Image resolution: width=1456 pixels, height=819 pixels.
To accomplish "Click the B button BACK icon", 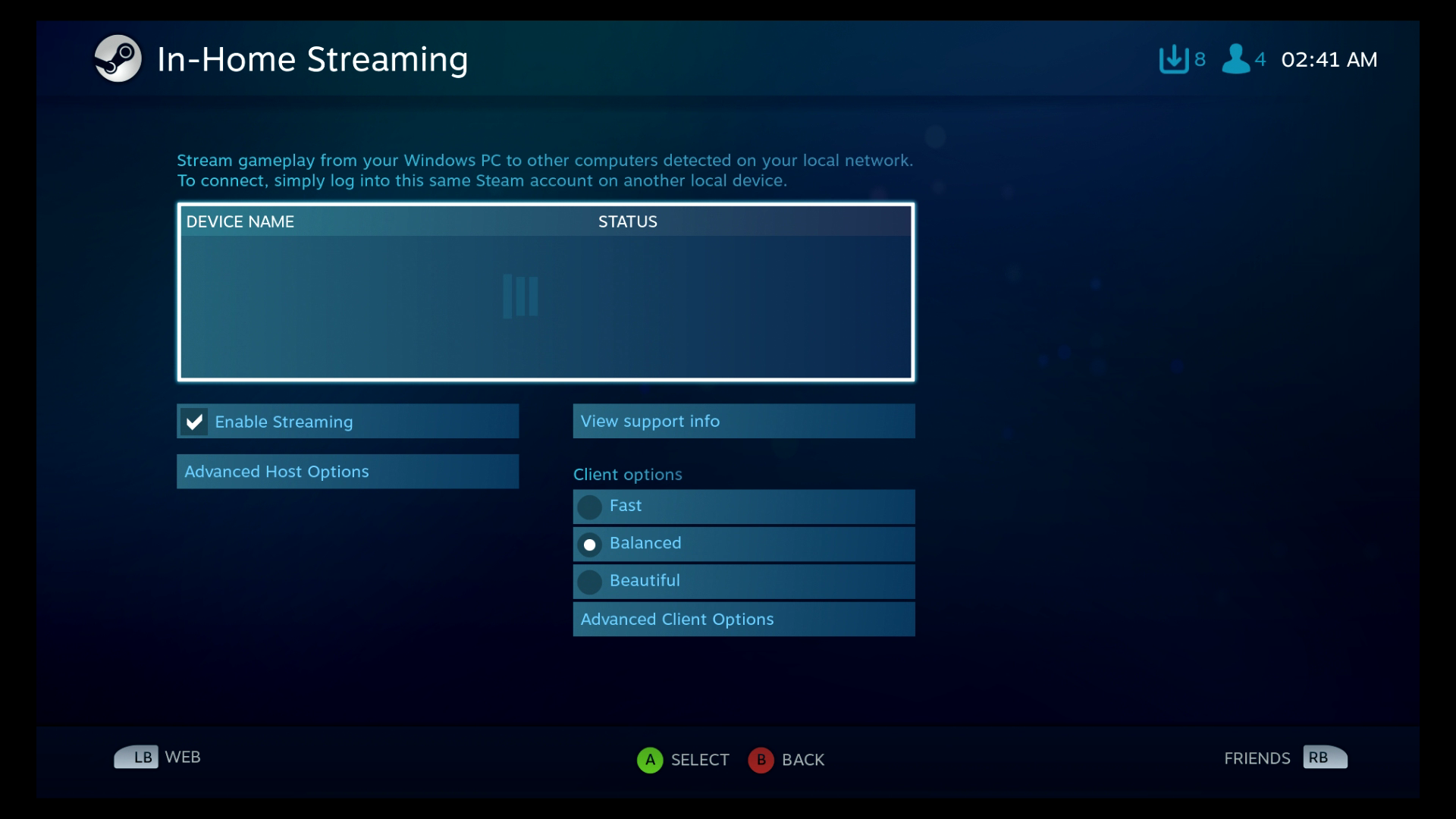I will pos(761,759).
